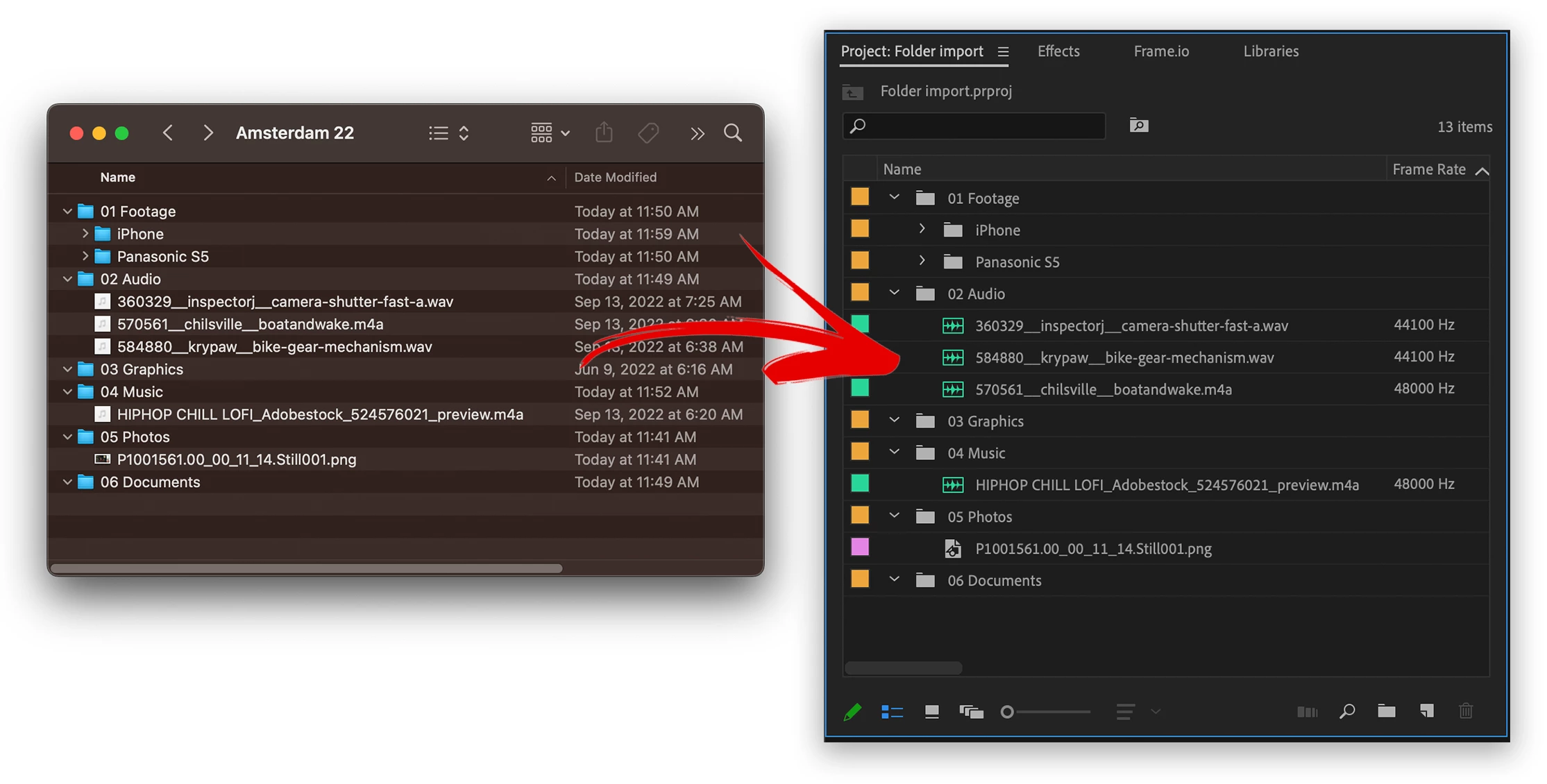
Task: Expand iPhone bin in project panel
Action: pos(922,230)
